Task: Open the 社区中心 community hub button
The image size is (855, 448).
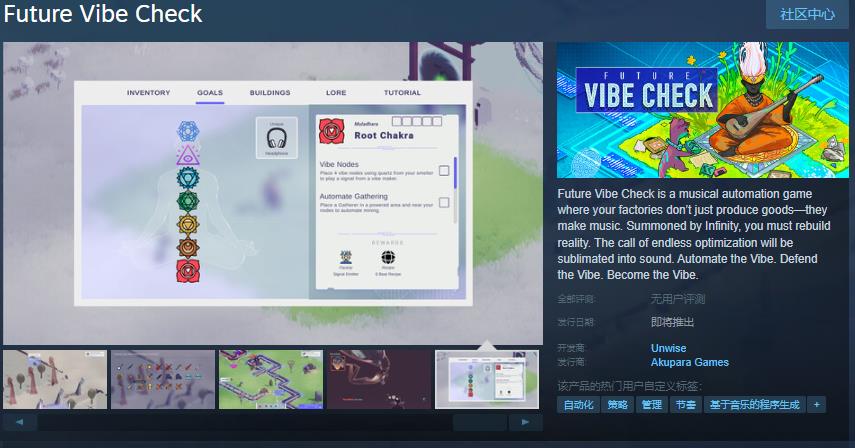Action: (807, 14)
